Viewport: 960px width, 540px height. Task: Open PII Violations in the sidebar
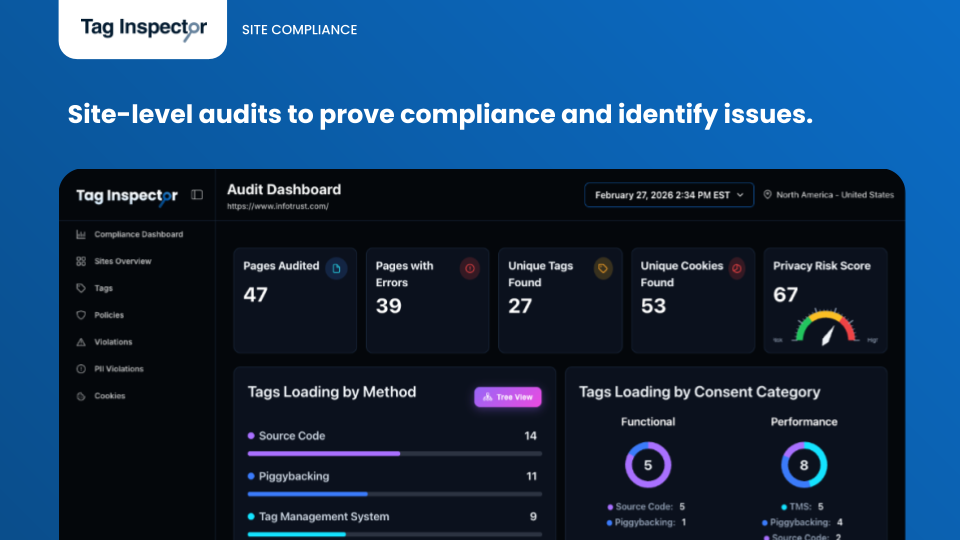coord(119,369)
